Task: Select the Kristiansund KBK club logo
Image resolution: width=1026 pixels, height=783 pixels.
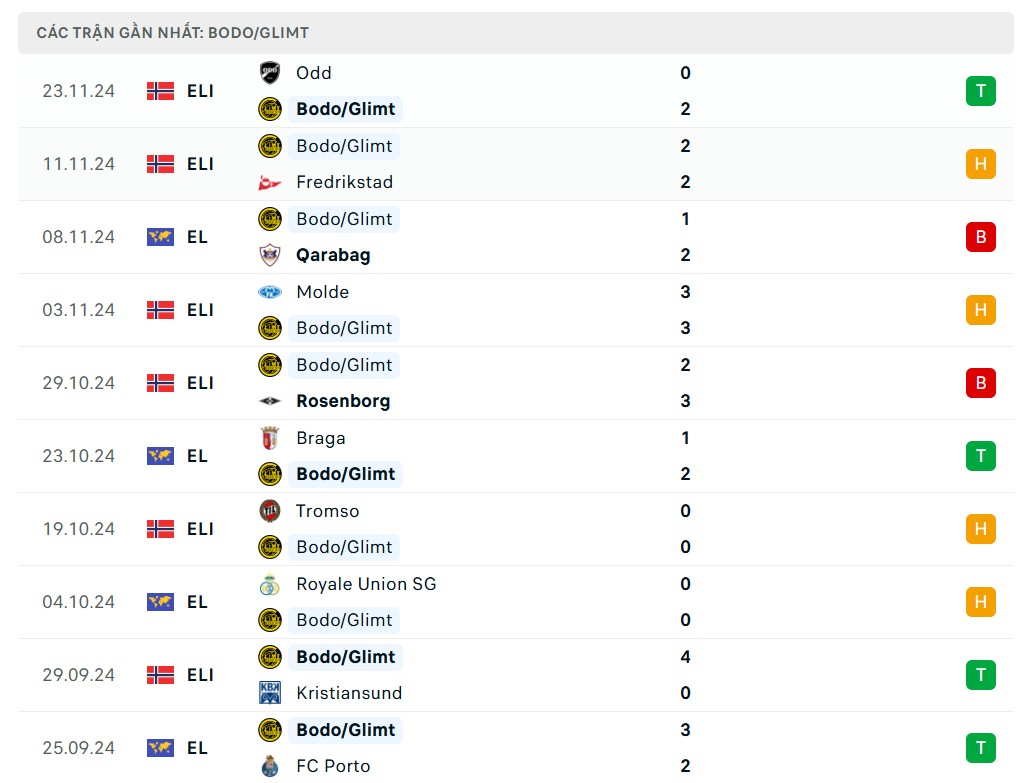Action: (x=269, y=692)
